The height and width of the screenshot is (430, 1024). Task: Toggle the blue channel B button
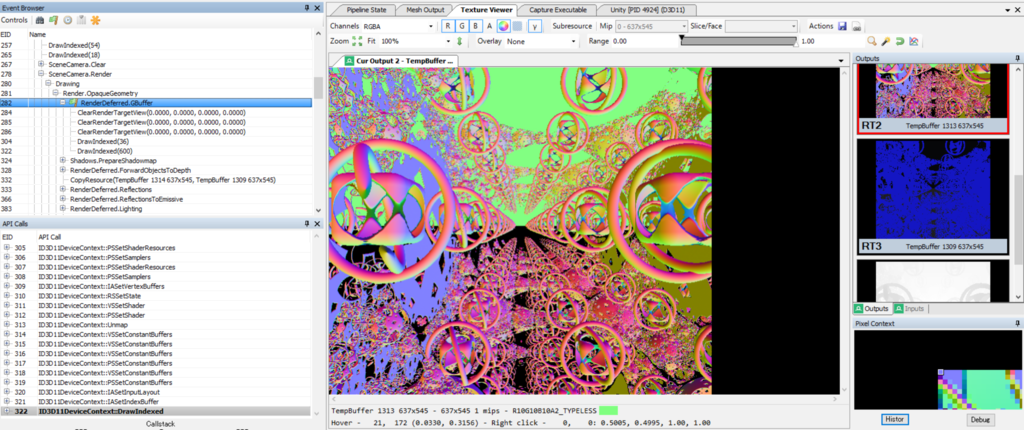pos(477,26)
